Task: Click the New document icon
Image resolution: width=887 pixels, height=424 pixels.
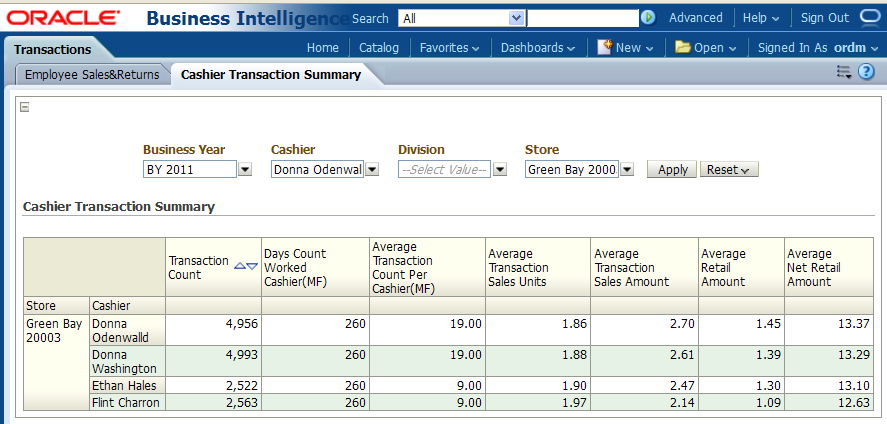Action: click(x=604, y=47)
